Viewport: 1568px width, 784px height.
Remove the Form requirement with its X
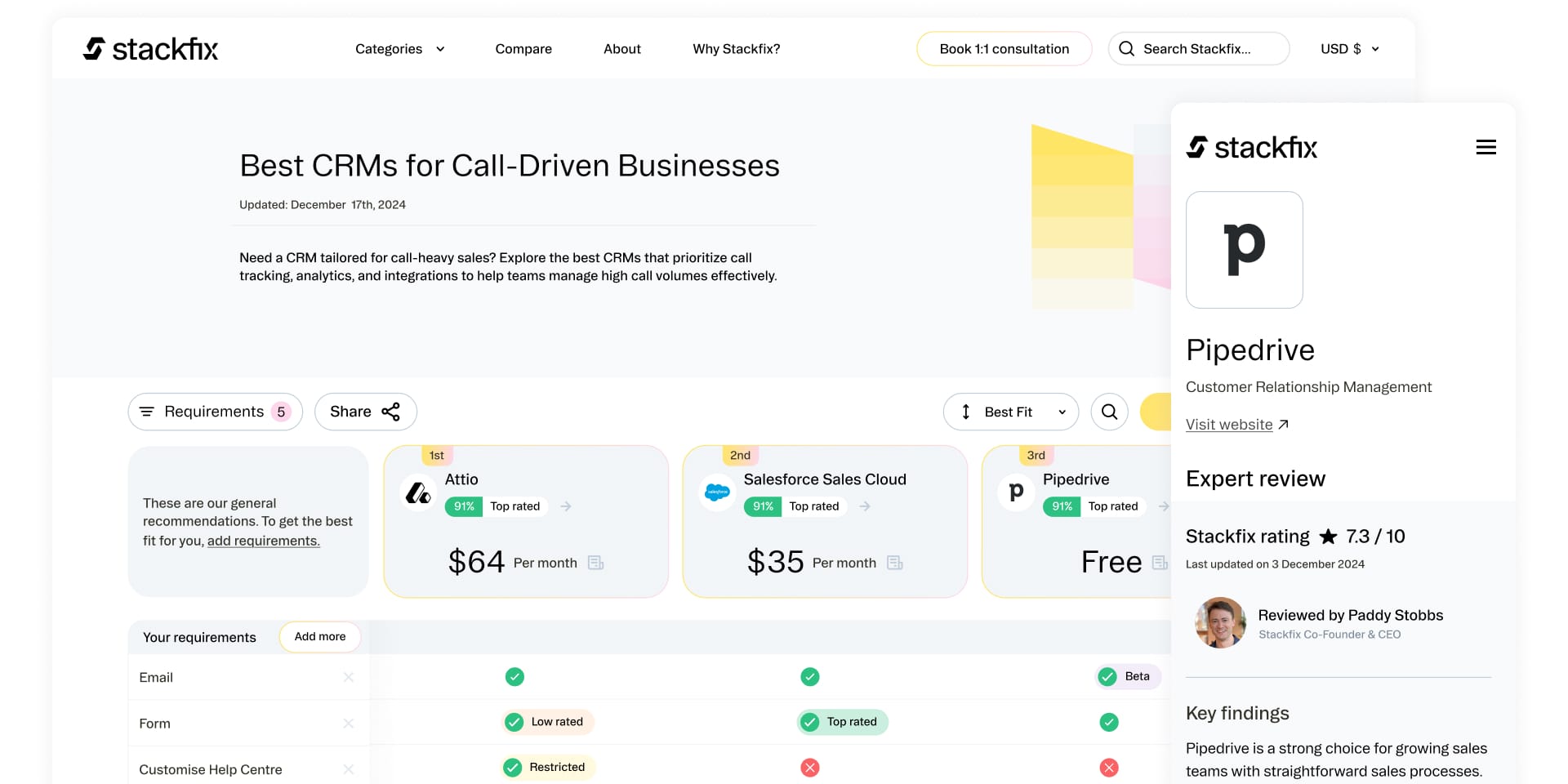coord(349,724)
